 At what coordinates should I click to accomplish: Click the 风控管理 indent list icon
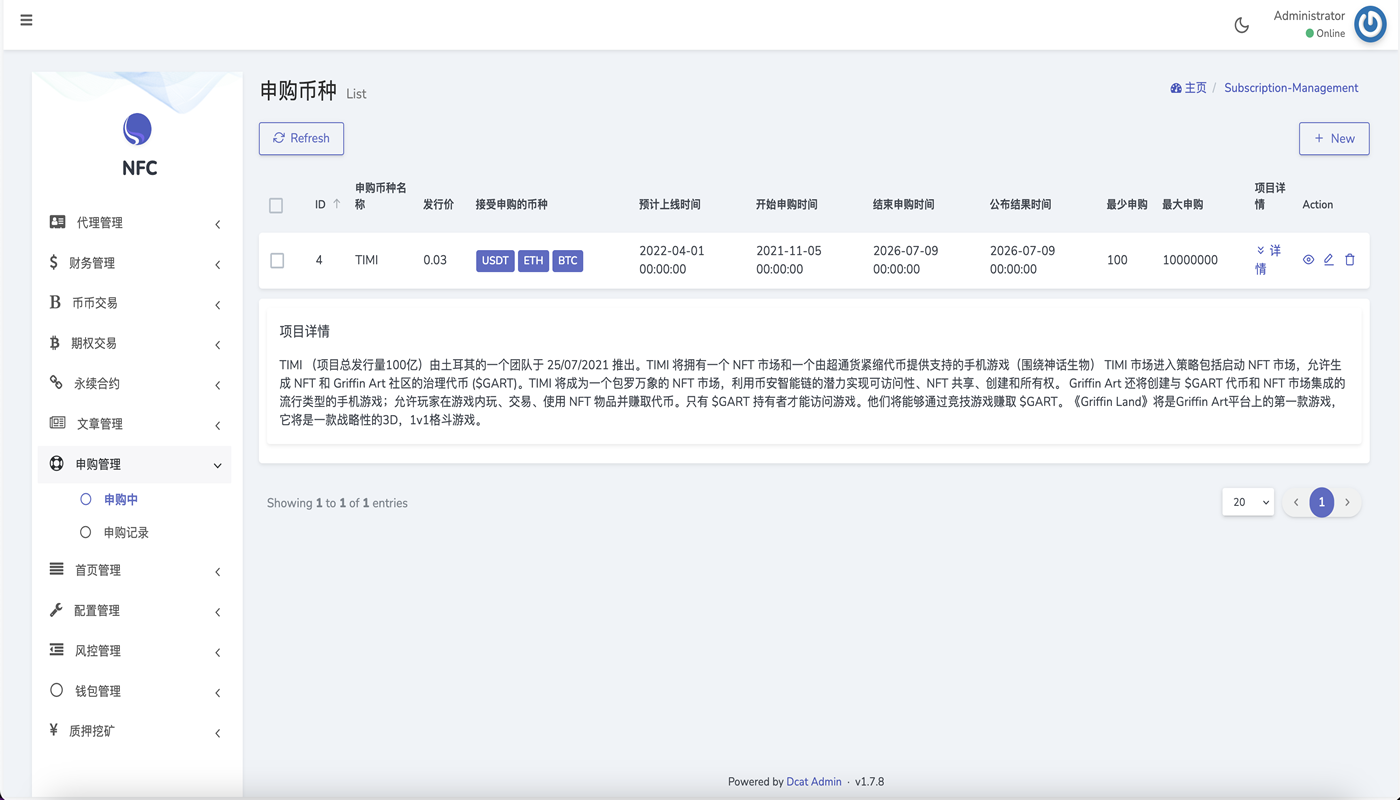pyautogui.click(x=56, y=649)
